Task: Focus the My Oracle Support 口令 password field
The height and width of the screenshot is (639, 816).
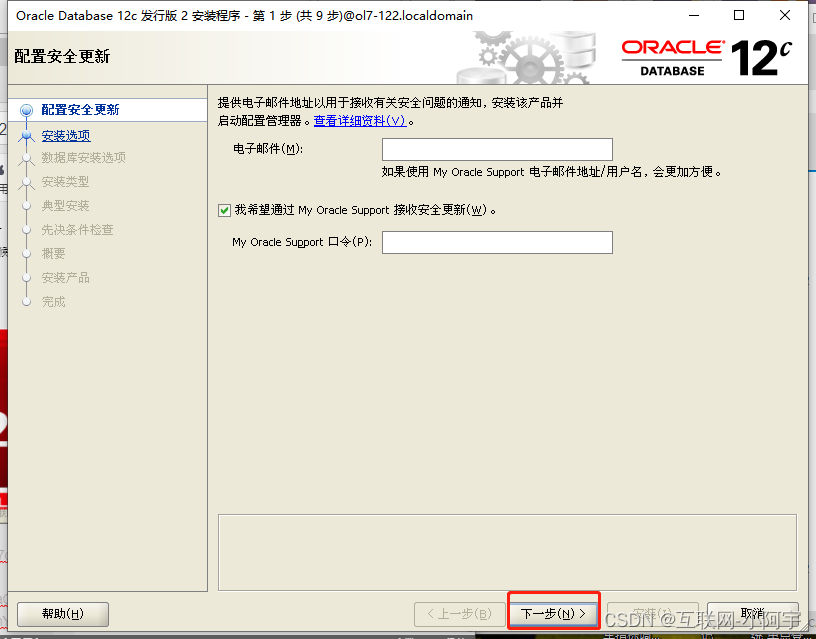Action: (497, 242)
